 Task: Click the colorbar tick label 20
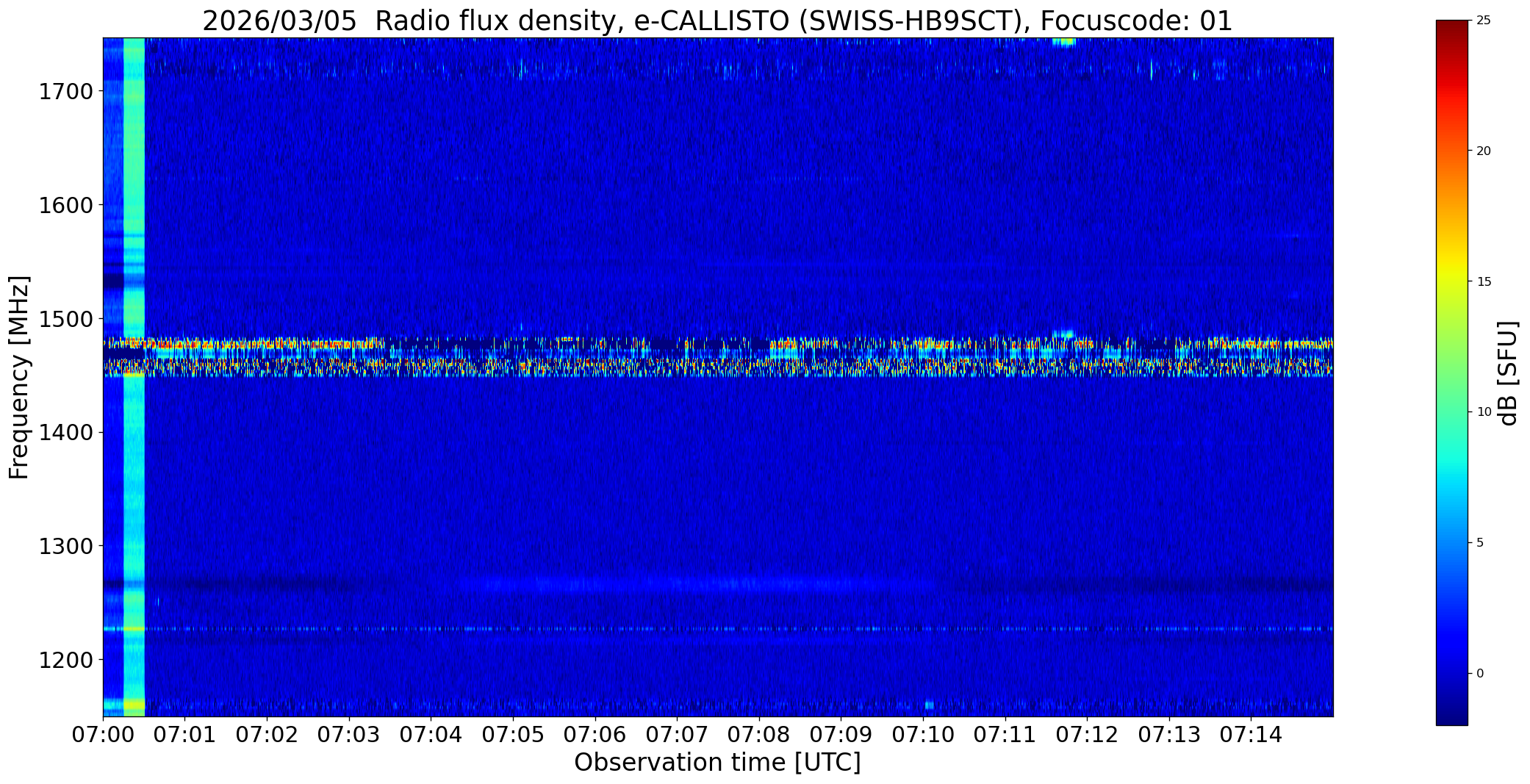(1484, 151)
